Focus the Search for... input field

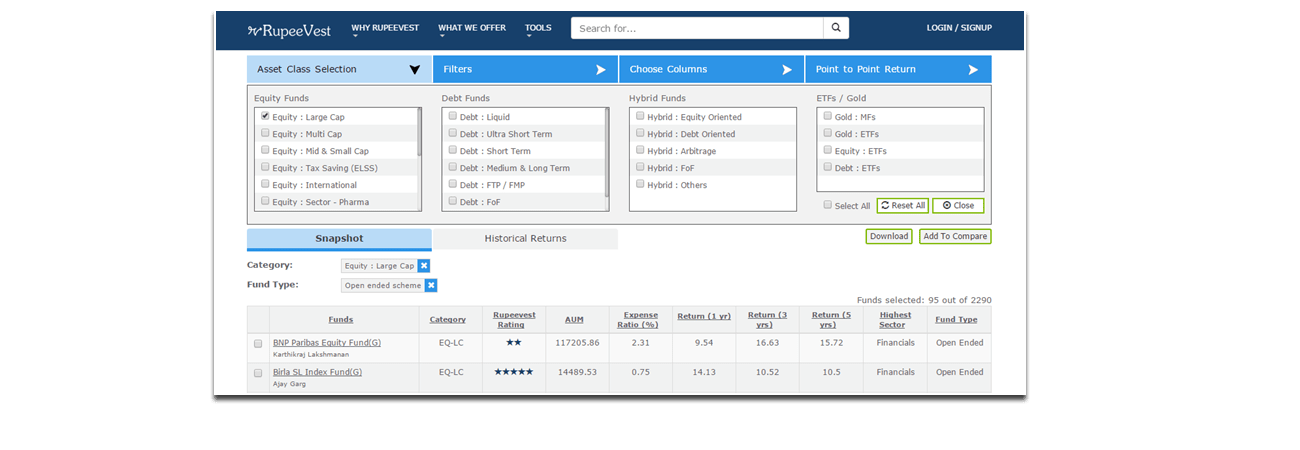pyautogui.click(x=697, y=28)
